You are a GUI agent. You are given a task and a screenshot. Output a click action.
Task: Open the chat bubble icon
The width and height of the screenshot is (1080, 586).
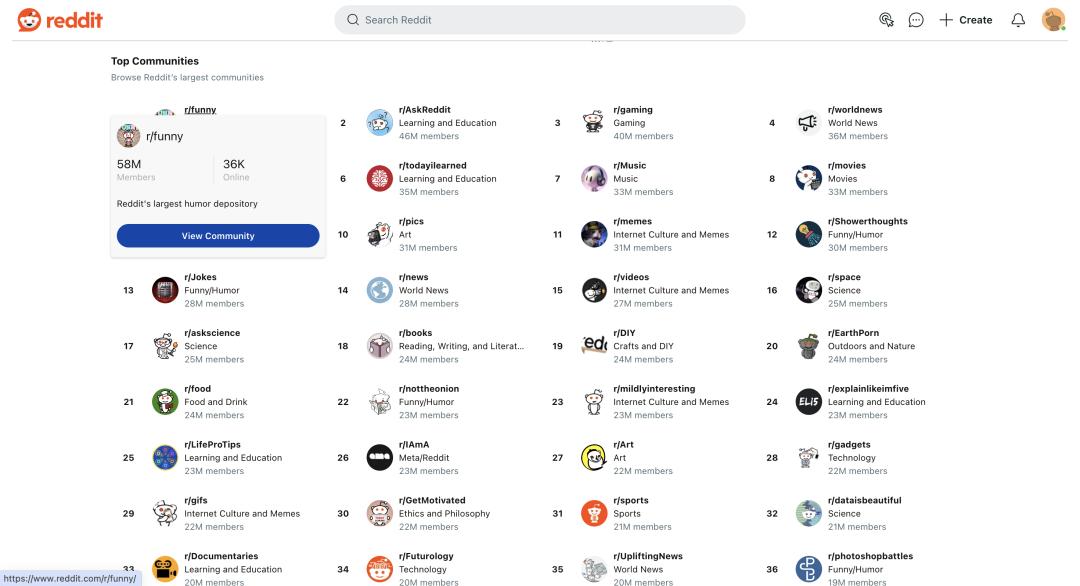pyautogui.click(x=915, y=20)
